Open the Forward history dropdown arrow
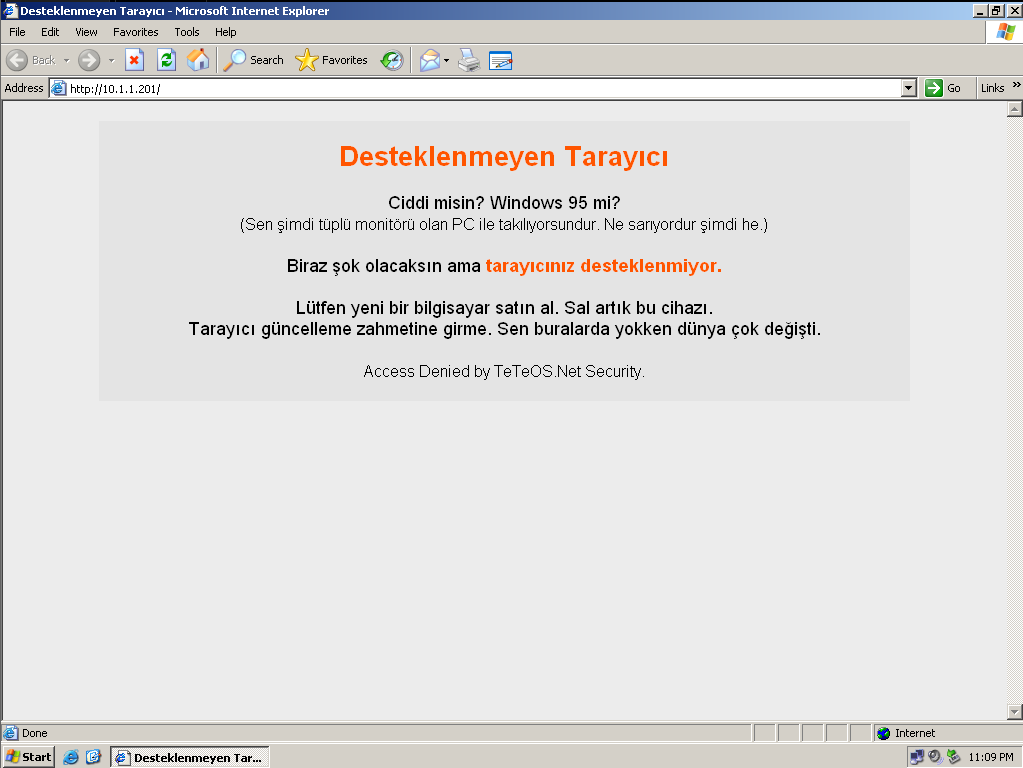The width and height of the screenshot is (1023, 768). [x=111, y=61]
